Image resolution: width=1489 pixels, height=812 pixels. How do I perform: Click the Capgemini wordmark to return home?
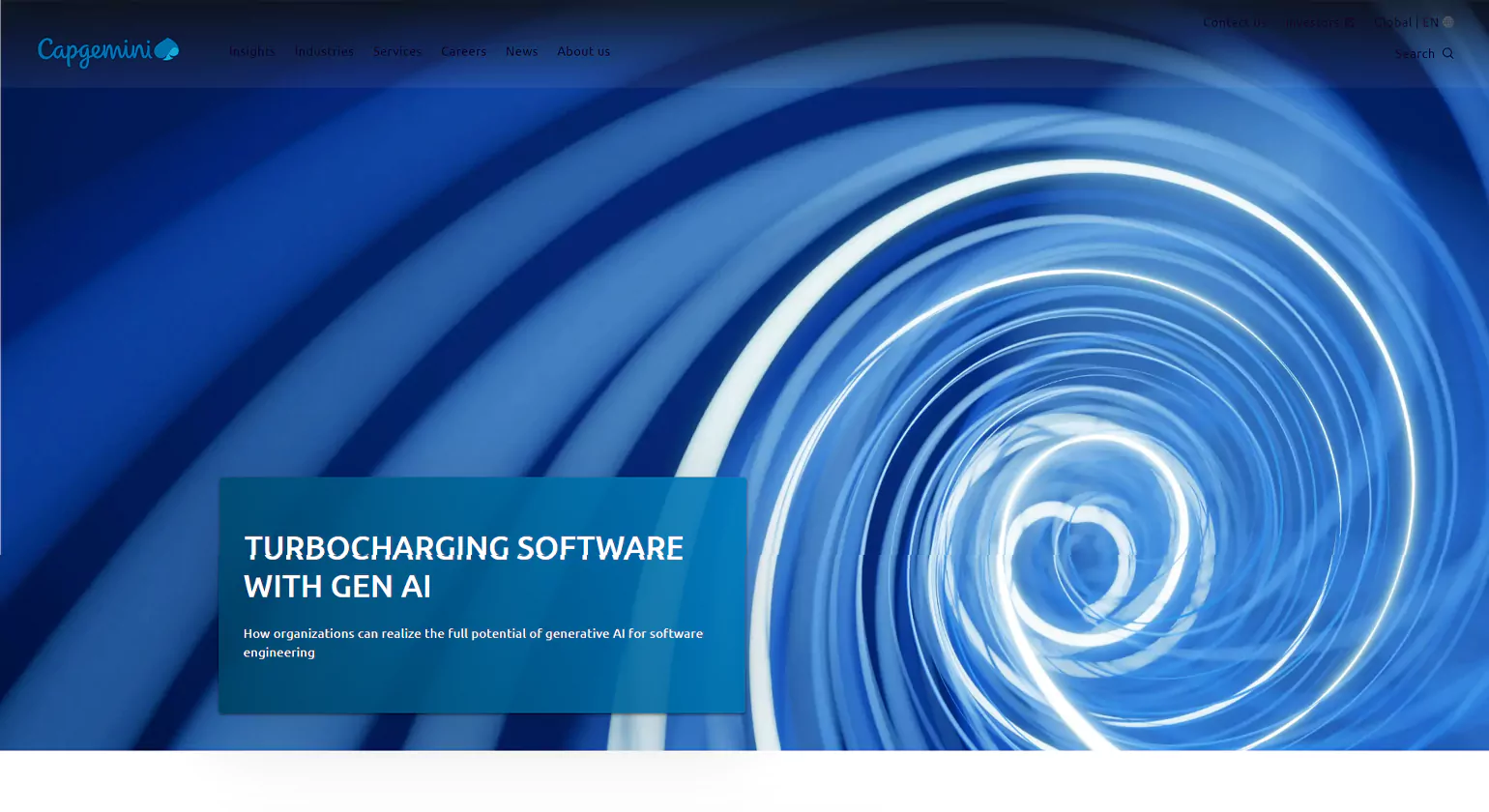pyautogui.click(x=97, y=50)
